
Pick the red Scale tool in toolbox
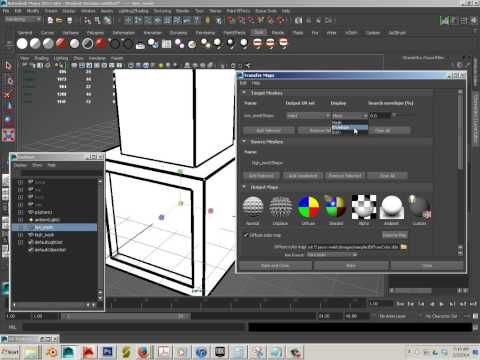coord(8,135)
